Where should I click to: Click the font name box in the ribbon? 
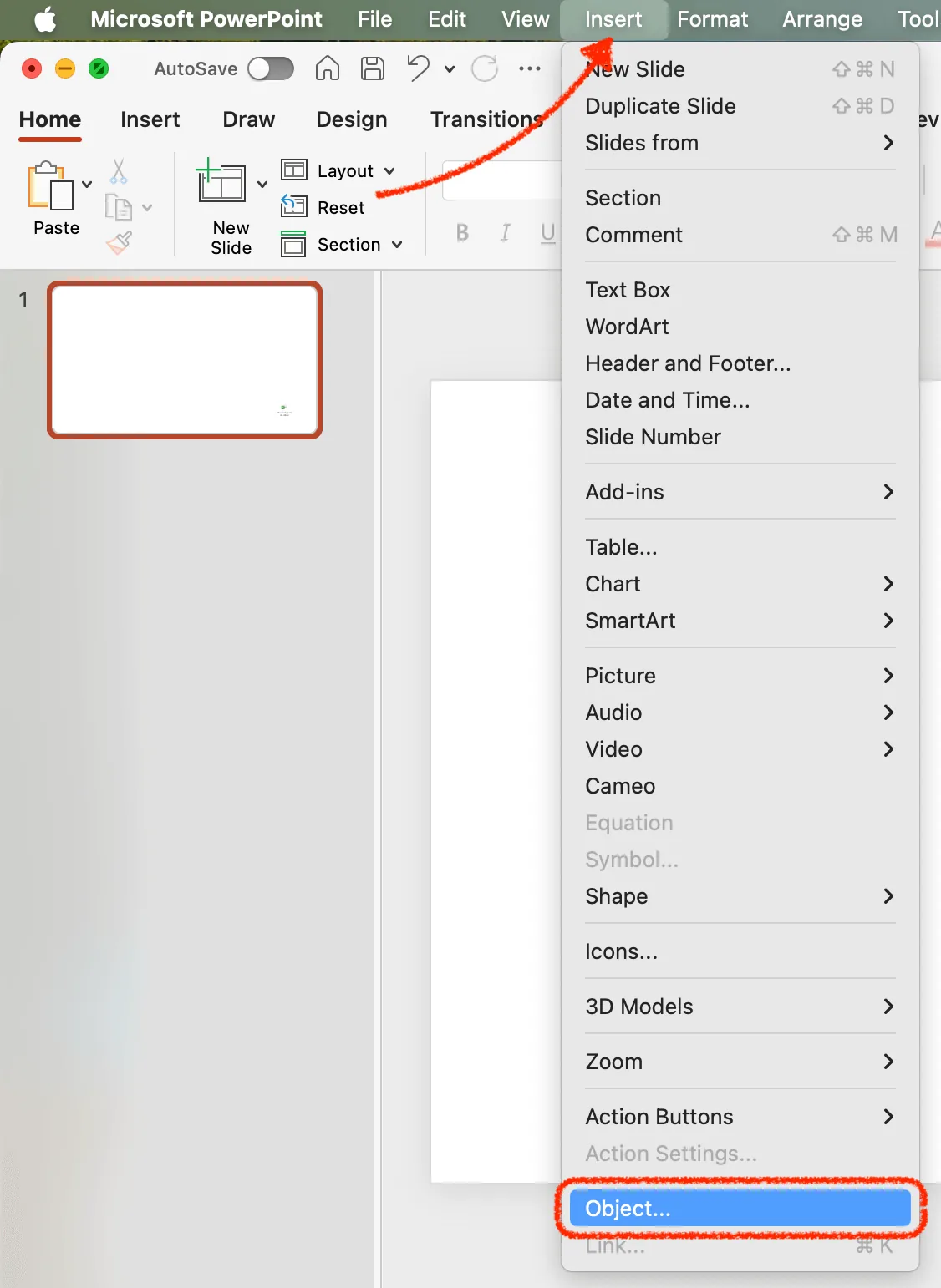(501, 180)
